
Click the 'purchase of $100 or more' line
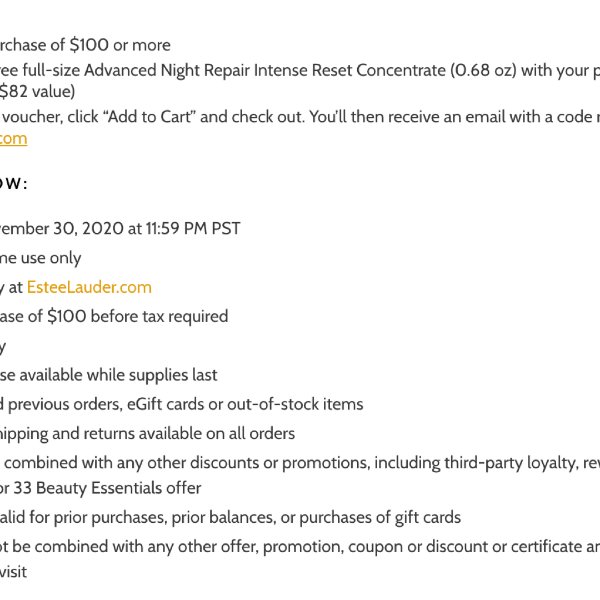pos(85,45)
